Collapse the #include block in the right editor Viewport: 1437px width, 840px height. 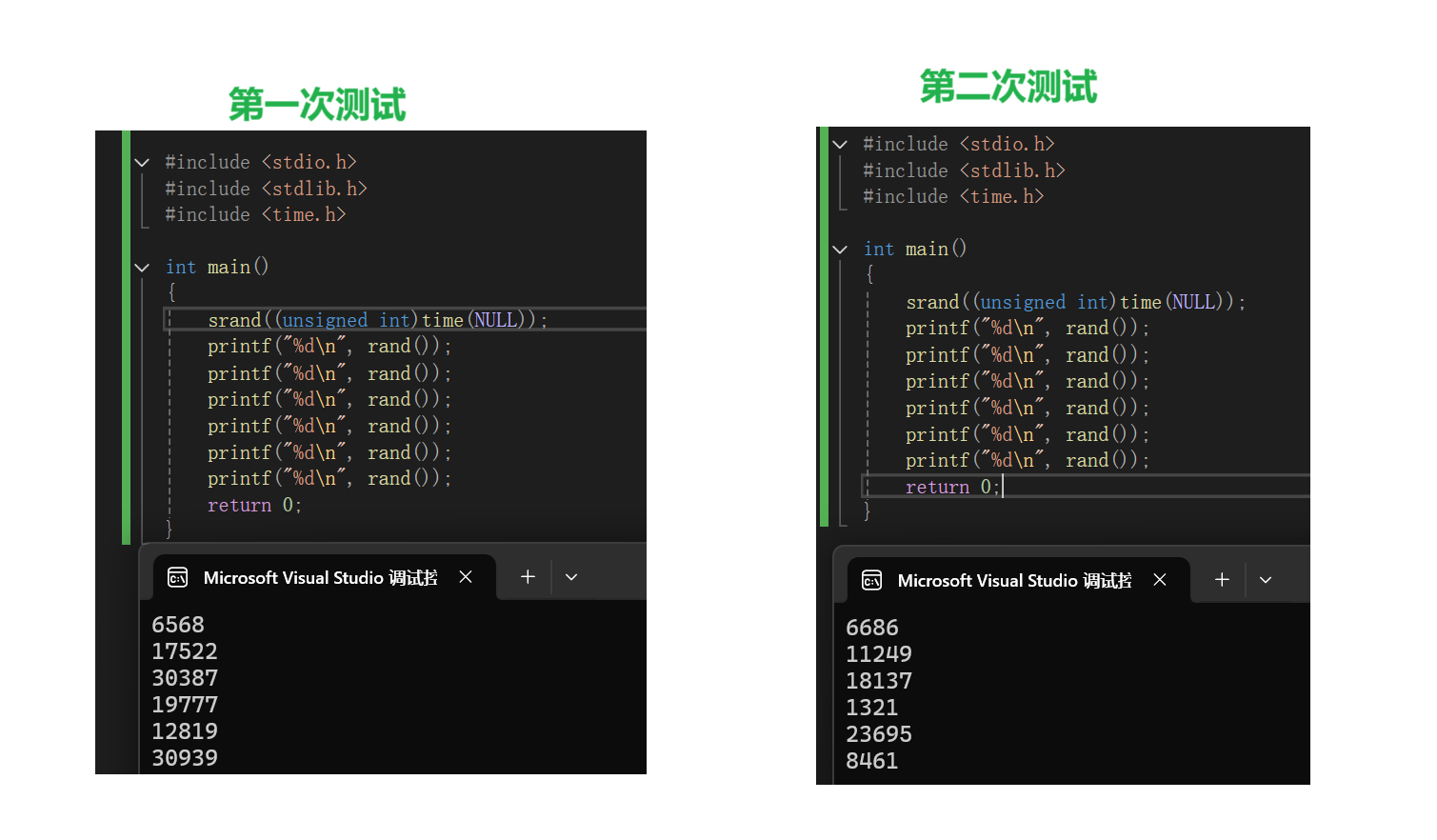click(840, 145)
